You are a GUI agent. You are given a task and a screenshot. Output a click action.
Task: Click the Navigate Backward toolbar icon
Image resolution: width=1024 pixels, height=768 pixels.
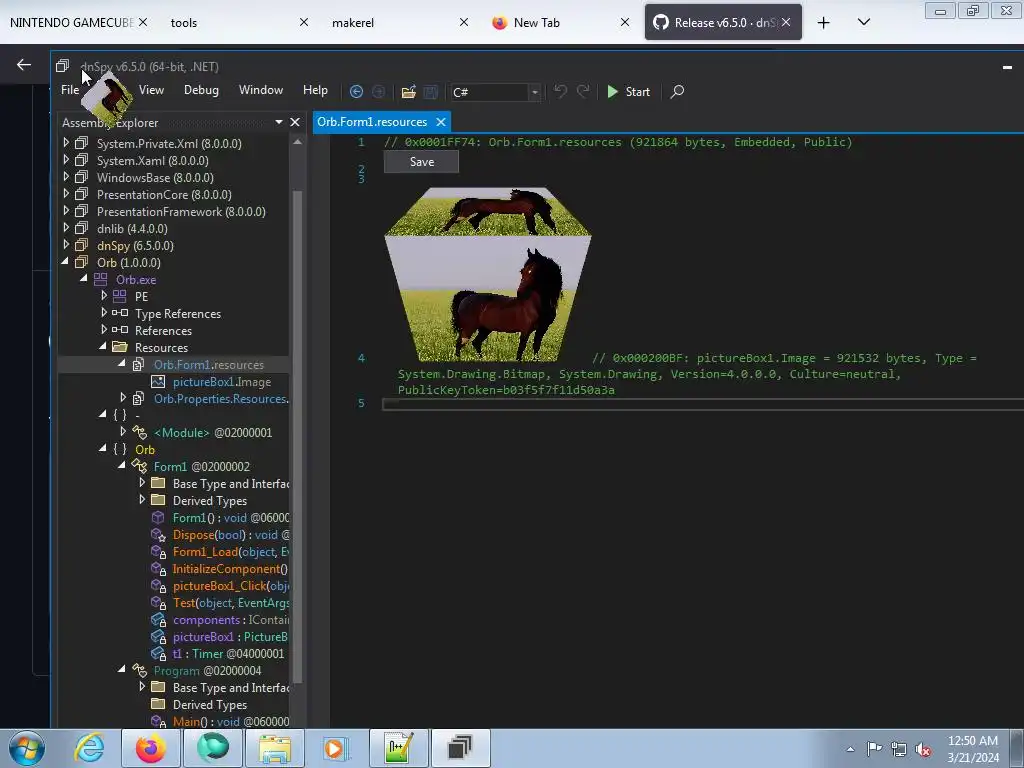coord(356,91)
